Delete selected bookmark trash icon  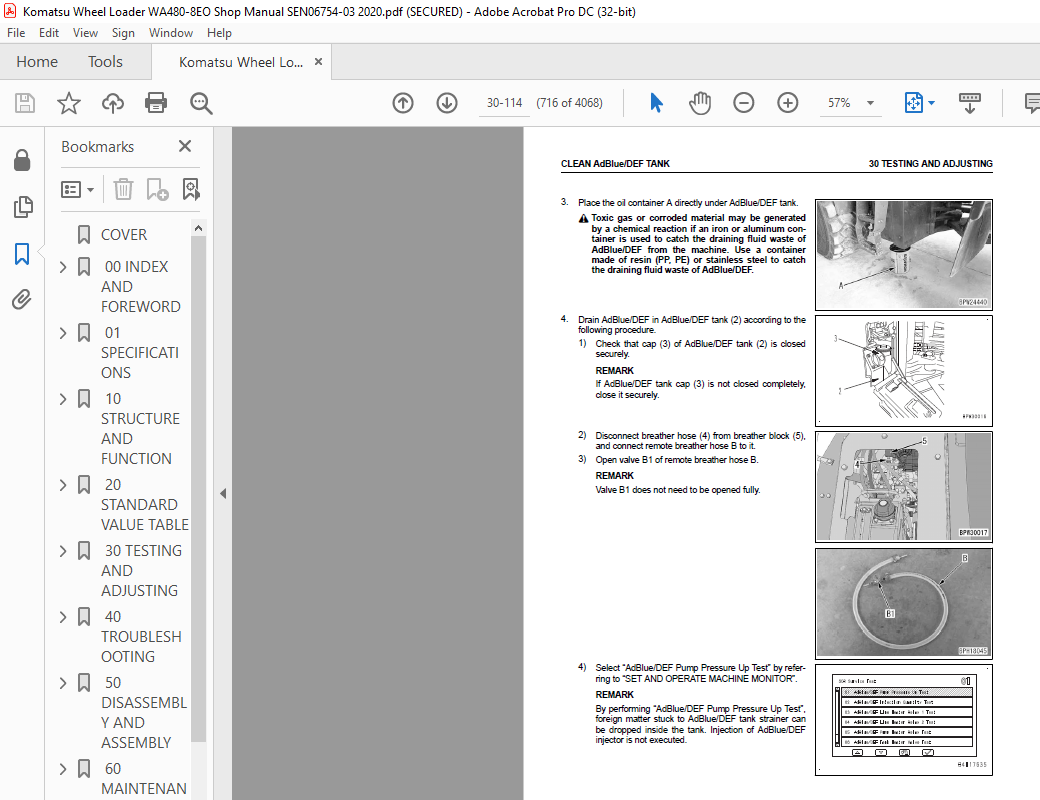[123, 190]
